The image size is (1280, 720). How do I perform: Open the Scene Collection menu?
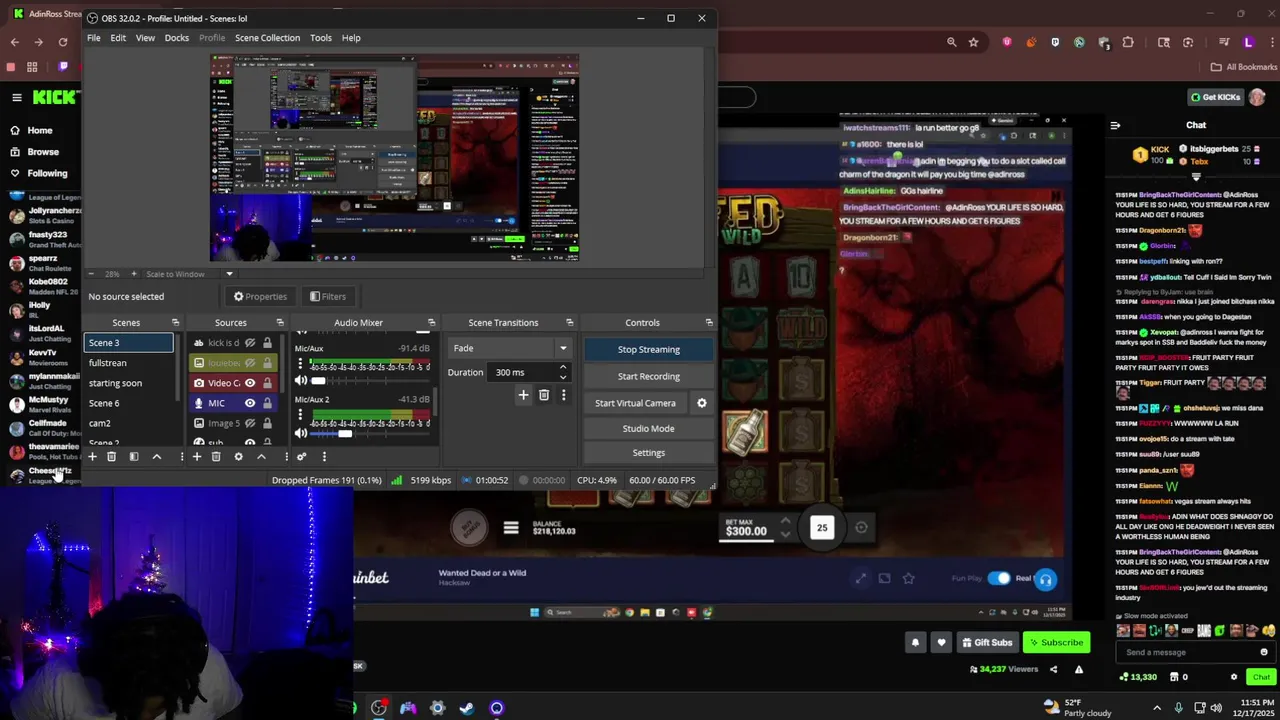point(267,38)
